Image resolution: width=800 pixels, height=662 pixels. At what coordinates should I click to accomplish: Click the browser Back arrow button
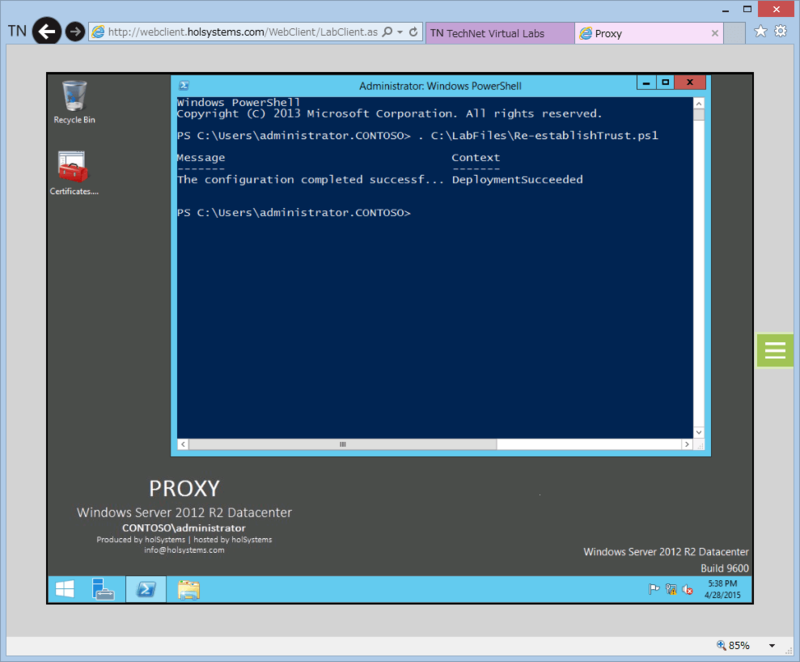coord(47,32)
